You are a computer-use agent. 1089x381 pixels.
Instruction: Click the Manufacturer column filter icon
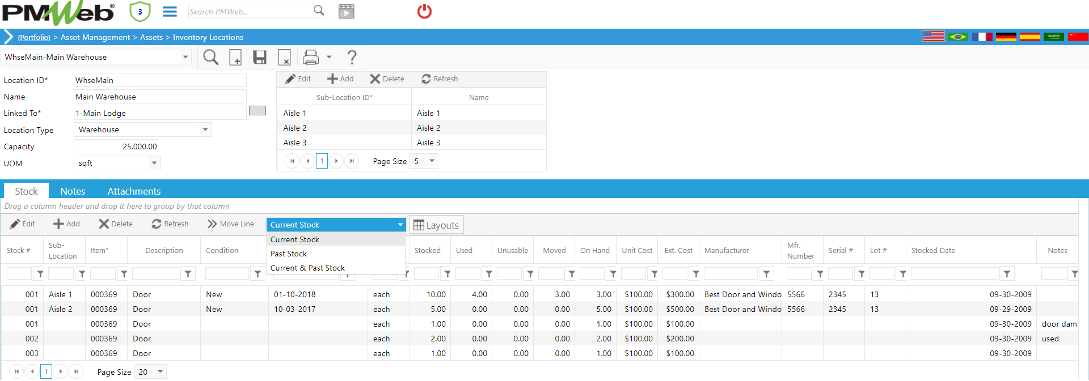coord(767,274)
